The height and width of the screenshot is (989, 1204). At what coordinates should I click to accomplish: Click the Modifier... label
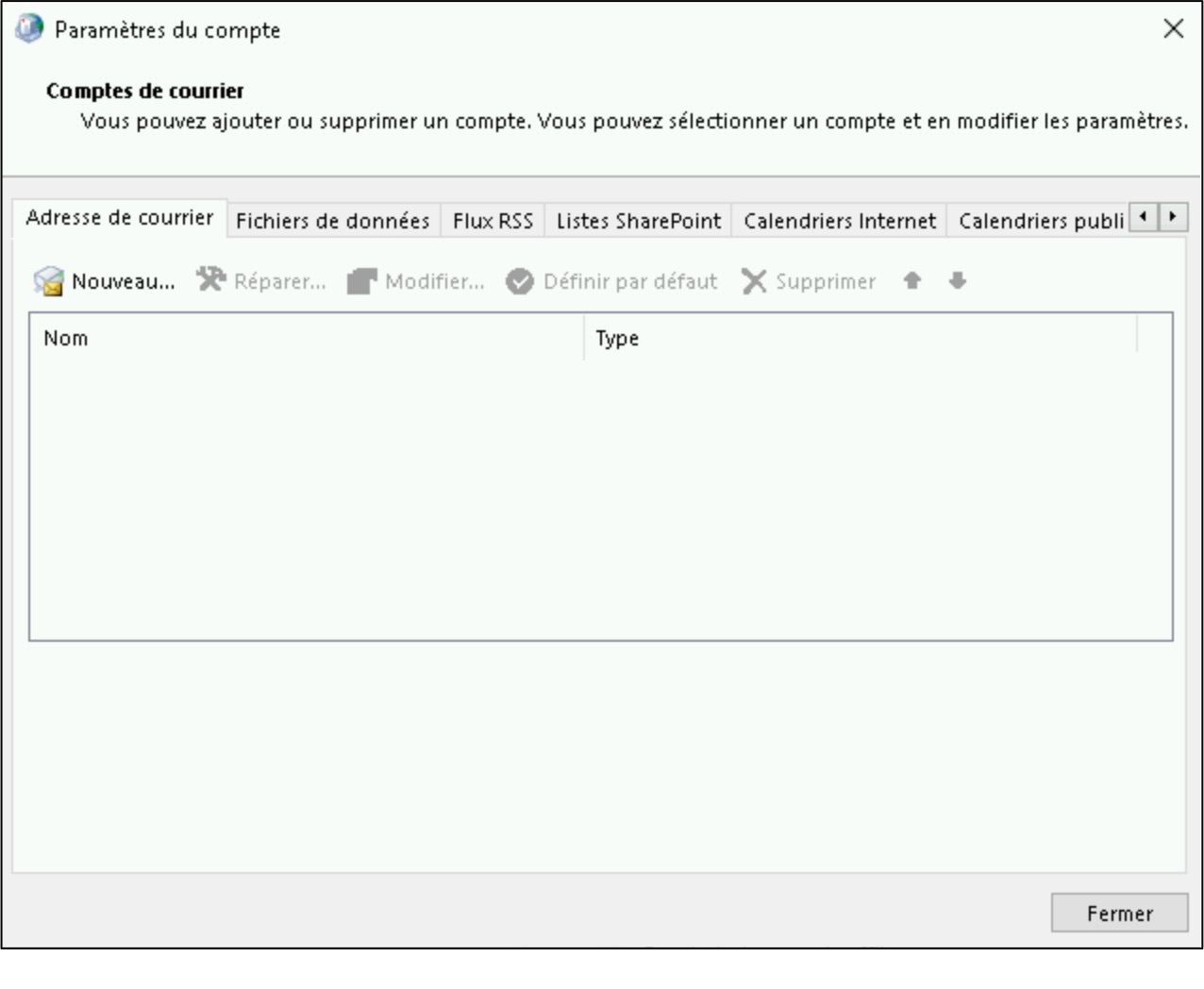tap(435, 281)
